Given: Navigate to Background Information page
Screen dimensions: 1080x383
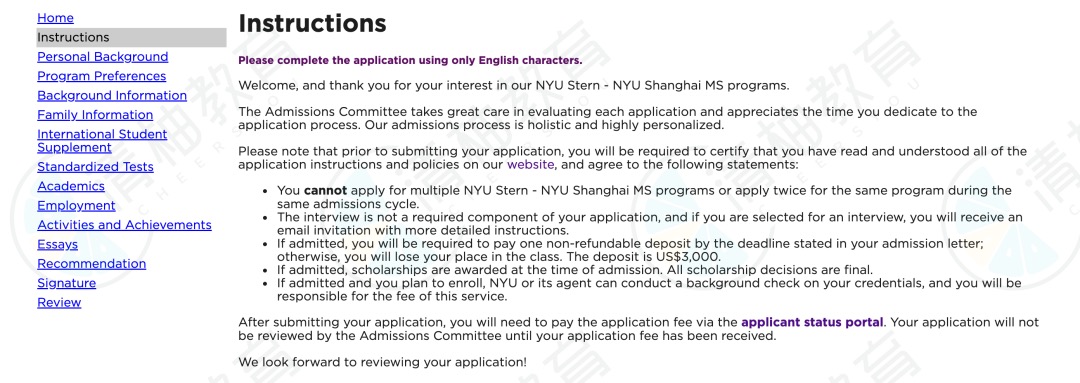Looking at the screenshot, I should [x=112, y=95].
